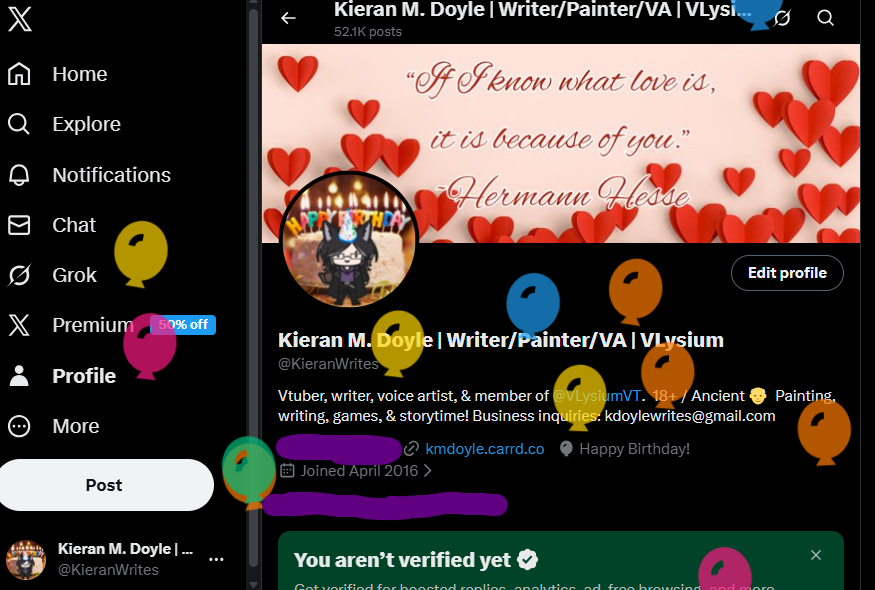
Task: Click the birthday balloon icon
Action: pyautogui.click(x=566, y=449)
